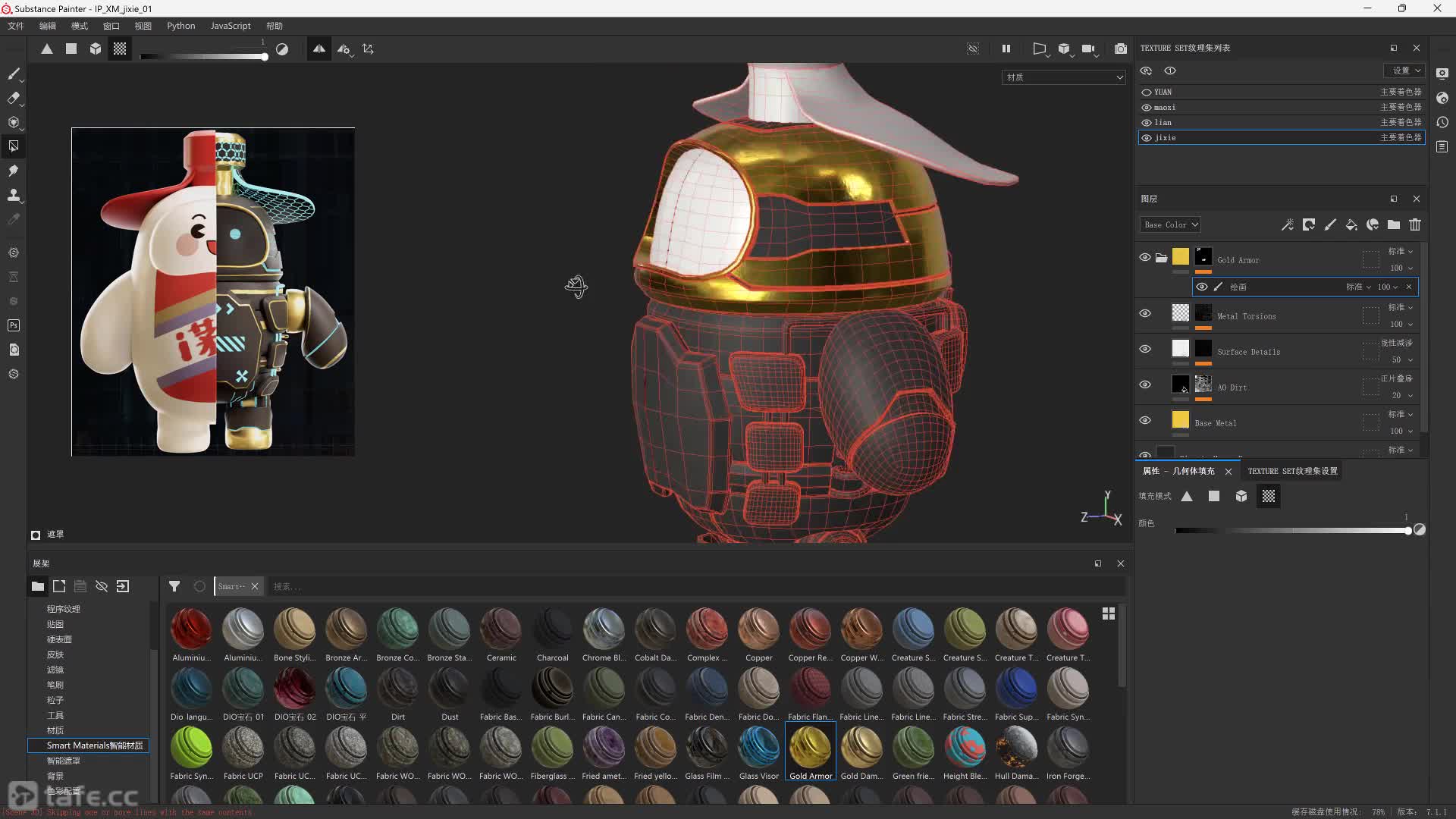Screen dimensions: 1456x819
Task: Select the Eraser tool
Action: [x=14, y=98]
